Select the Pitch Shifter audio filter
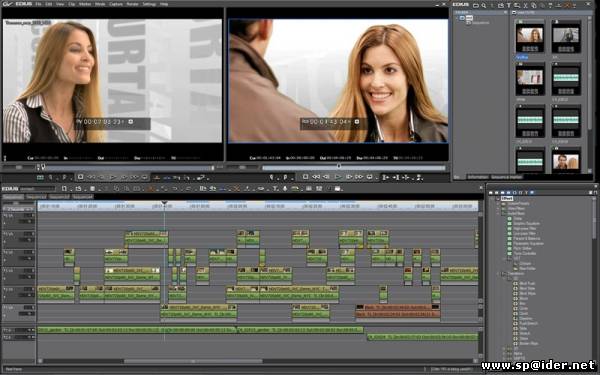 point(522,248)
